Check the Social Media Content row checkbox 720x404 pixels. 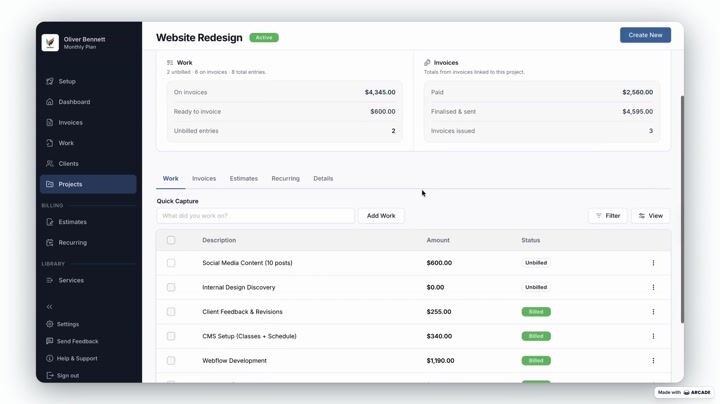point(171,263)
